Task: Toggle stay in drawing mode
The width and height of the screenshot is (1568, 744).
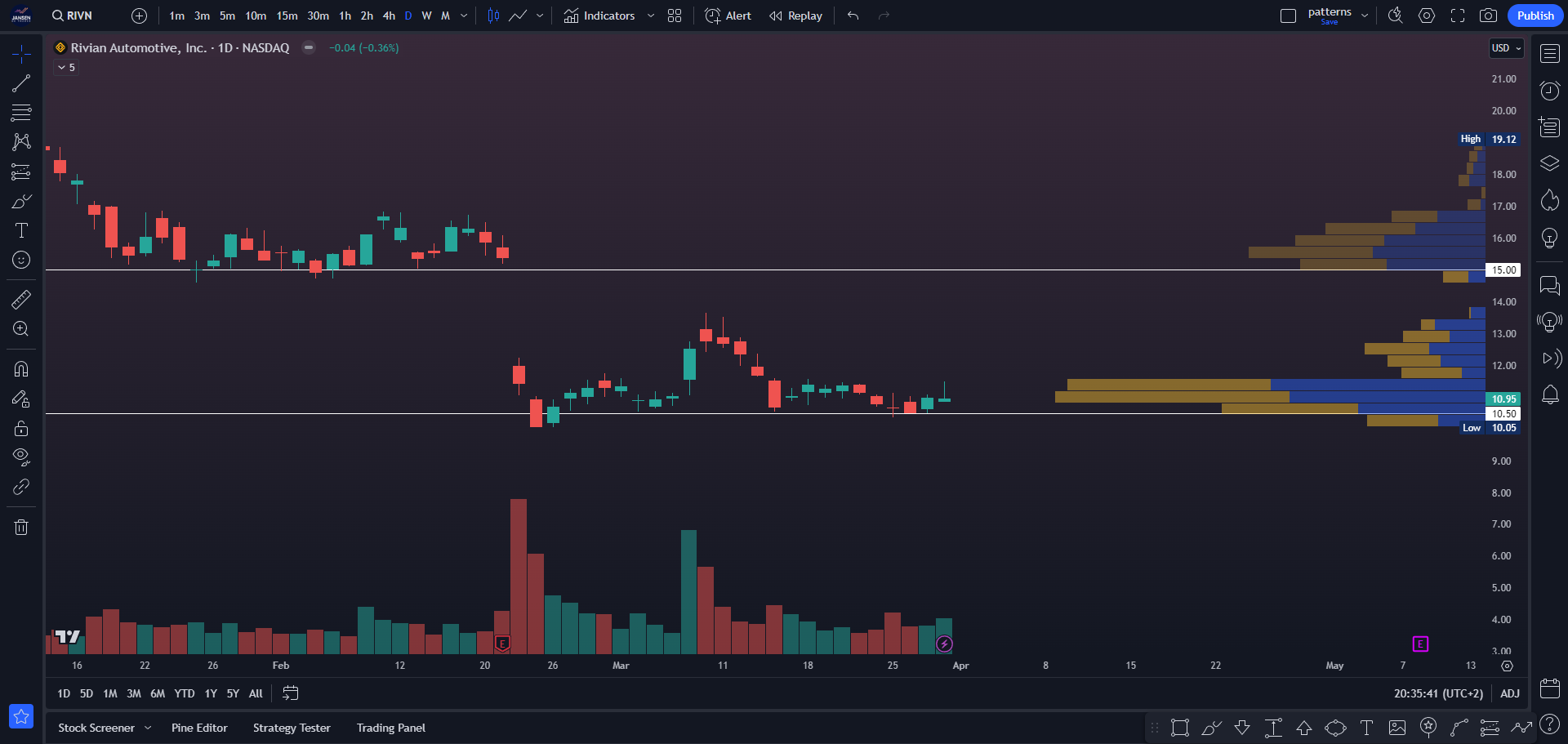Action: pos(21,399)
